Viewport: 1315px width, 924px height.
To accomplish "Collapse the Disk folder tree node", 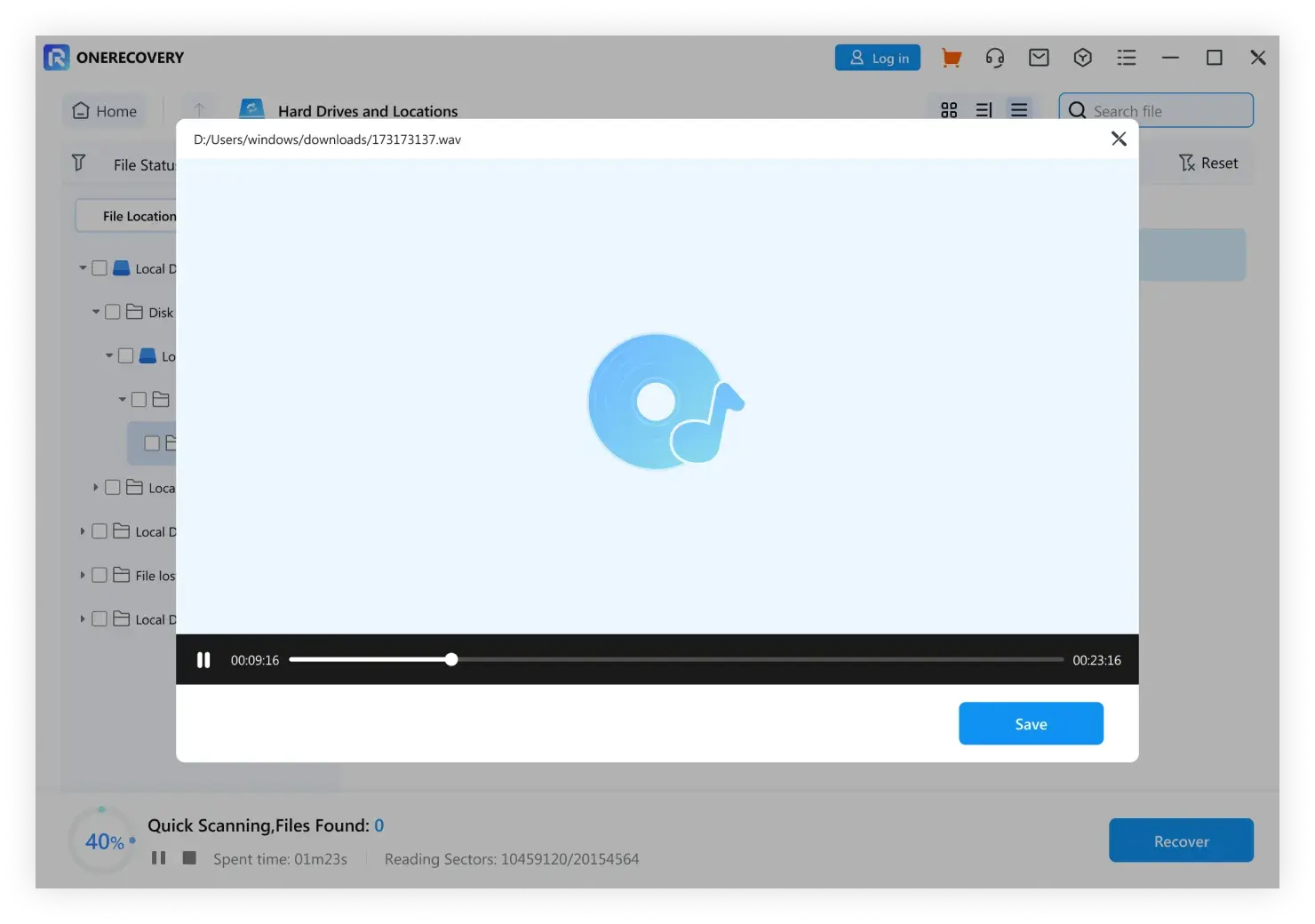I will [96, 312].
